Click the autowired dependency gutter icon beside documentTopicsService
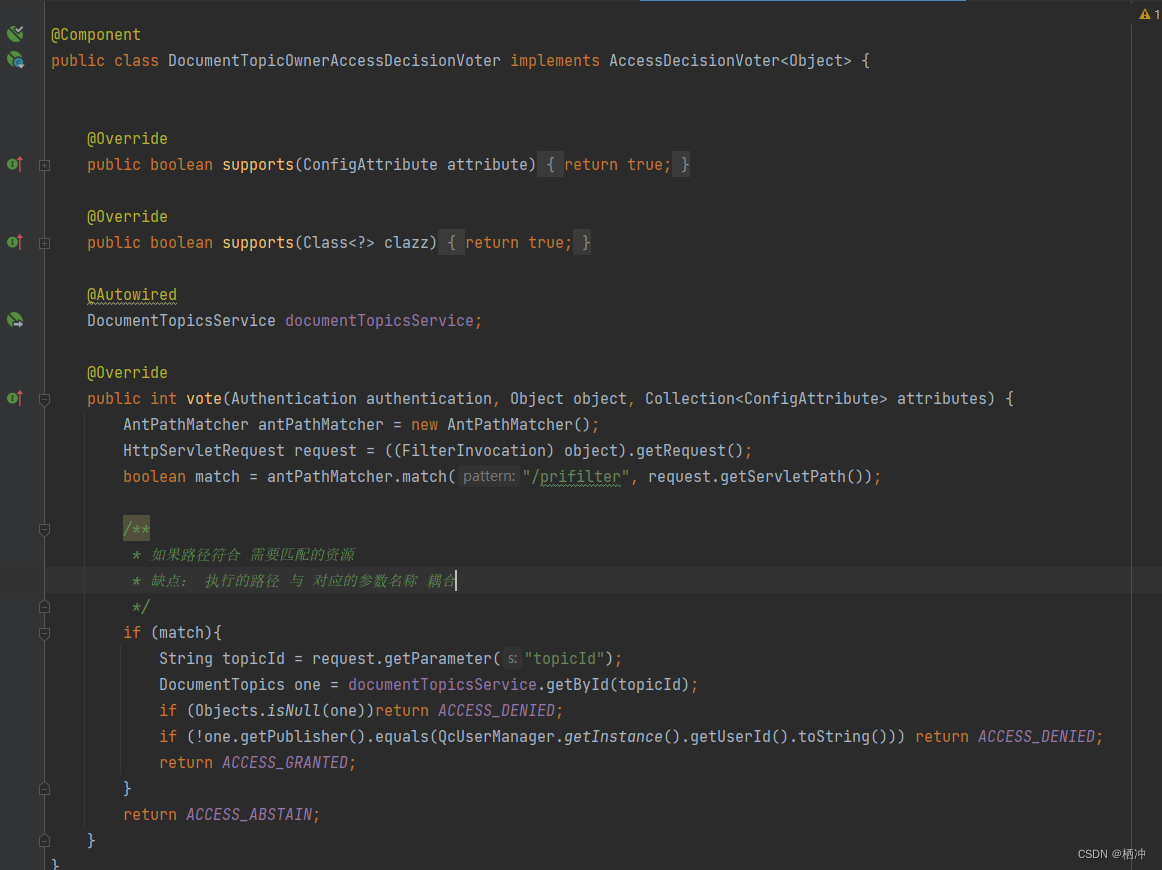Screen dimensions: 1162x870 coord(16,320)
